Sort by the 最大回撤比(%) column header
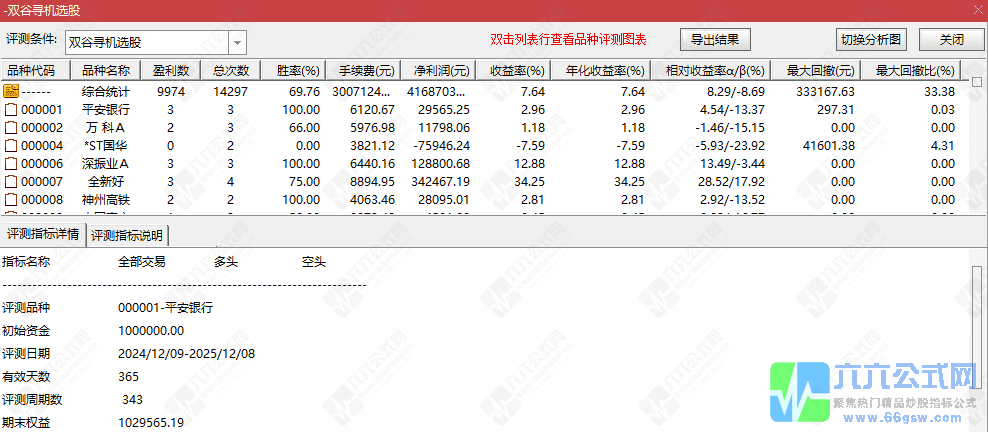This screenshot has width=988, height=432. click(911, 70)
